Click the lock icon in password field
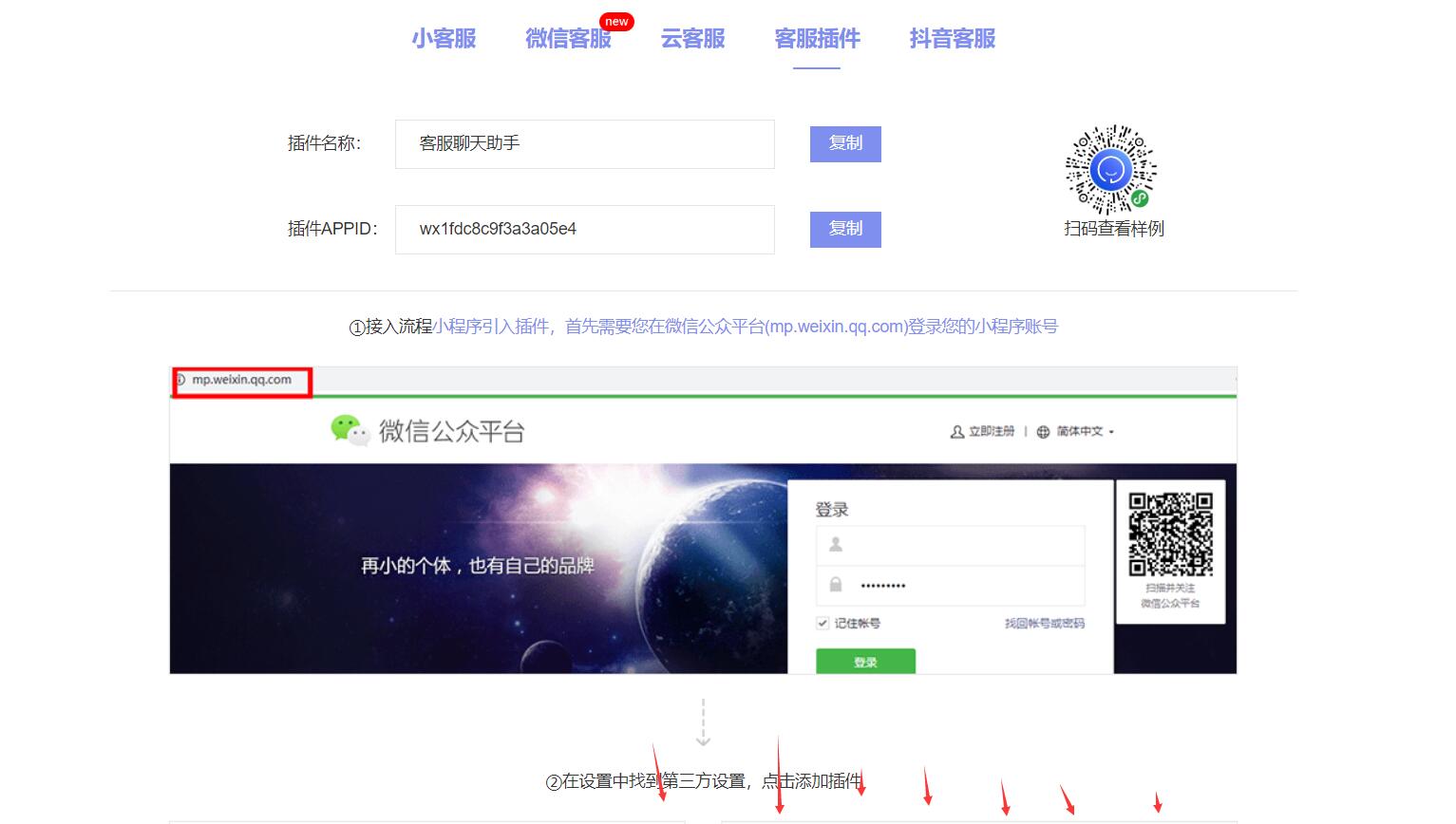 pos(836,585)
